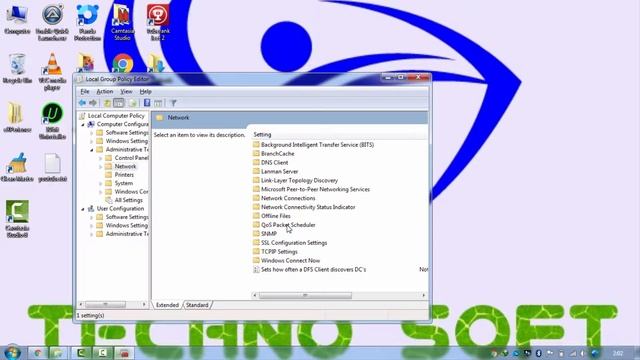The width and height of the screenshot is (640, 360).
Task: Expand the Network tree node arrow
Action: pos(101,167)
